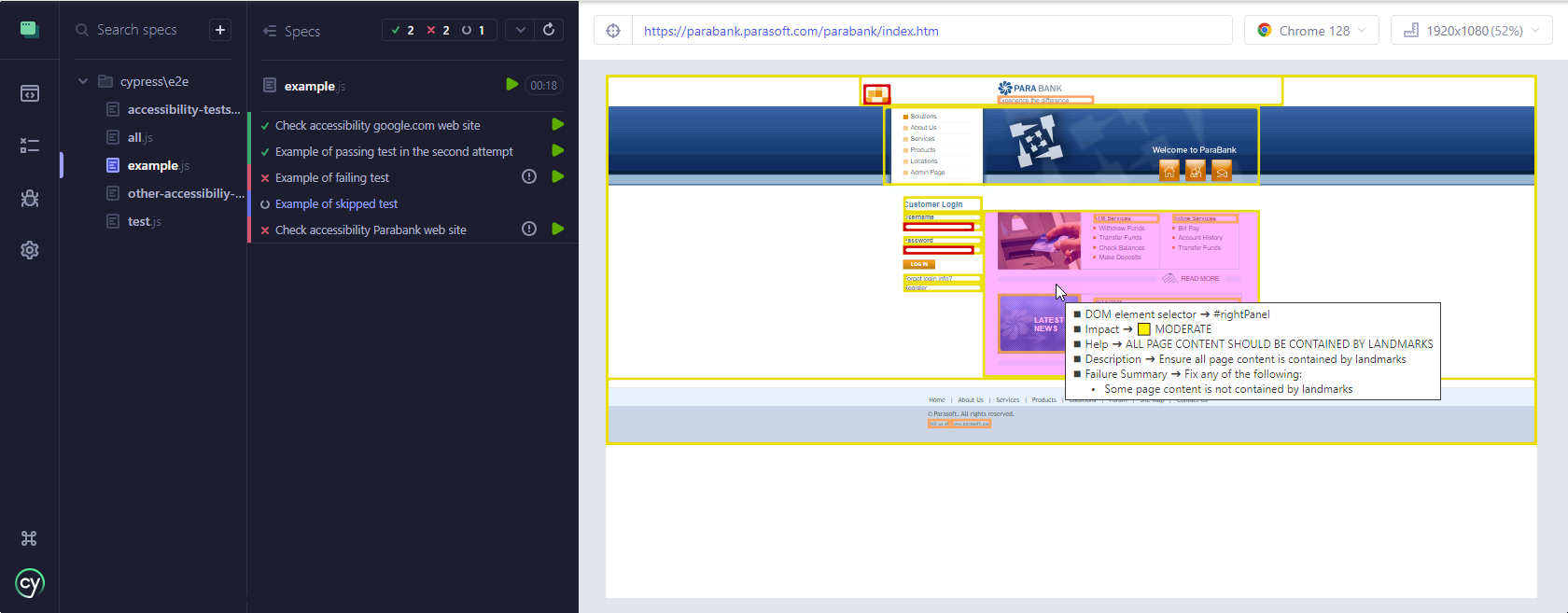Click the ParaBank home icon button
Viewport: 1568px width, 613px height.
coord(1169,171)
